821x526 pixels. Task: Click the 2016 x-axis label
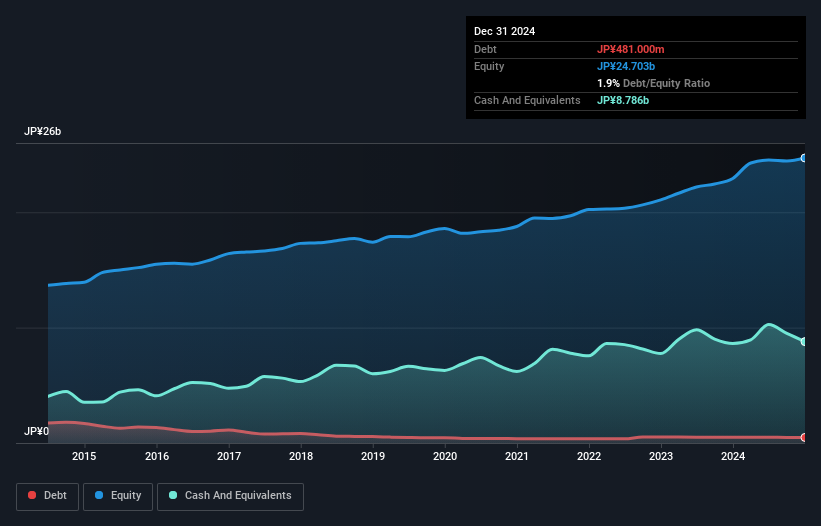[x=157, y=456]
